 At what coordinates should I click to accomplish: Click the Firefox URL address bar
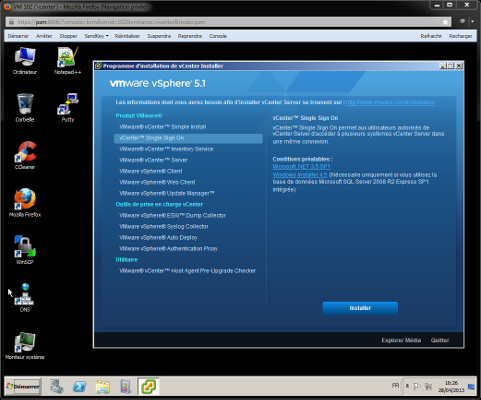pos(227,22)
